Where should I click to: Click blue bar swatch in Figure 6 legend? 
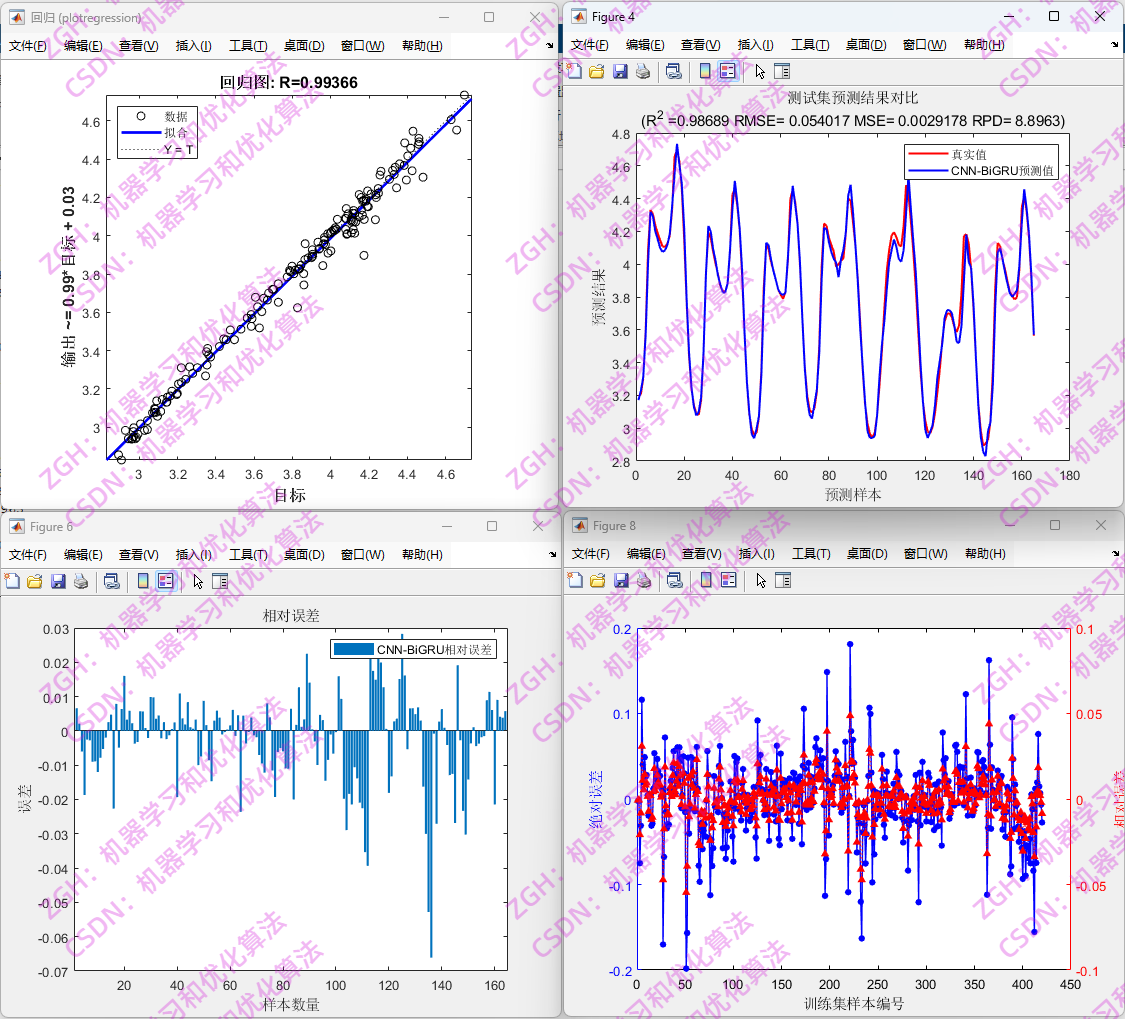click(354, 649)
